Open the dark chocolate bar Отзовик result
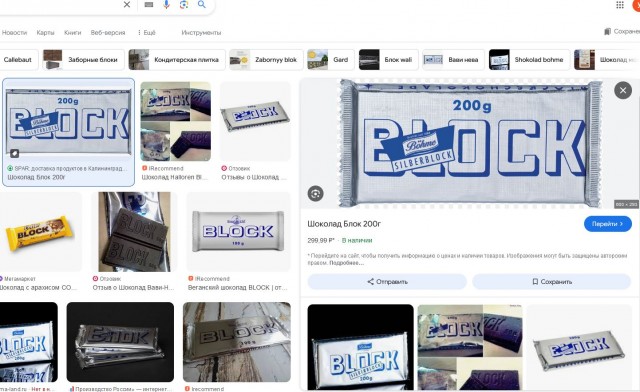Screen dimensions: 640x392 (x=134, y=232)
